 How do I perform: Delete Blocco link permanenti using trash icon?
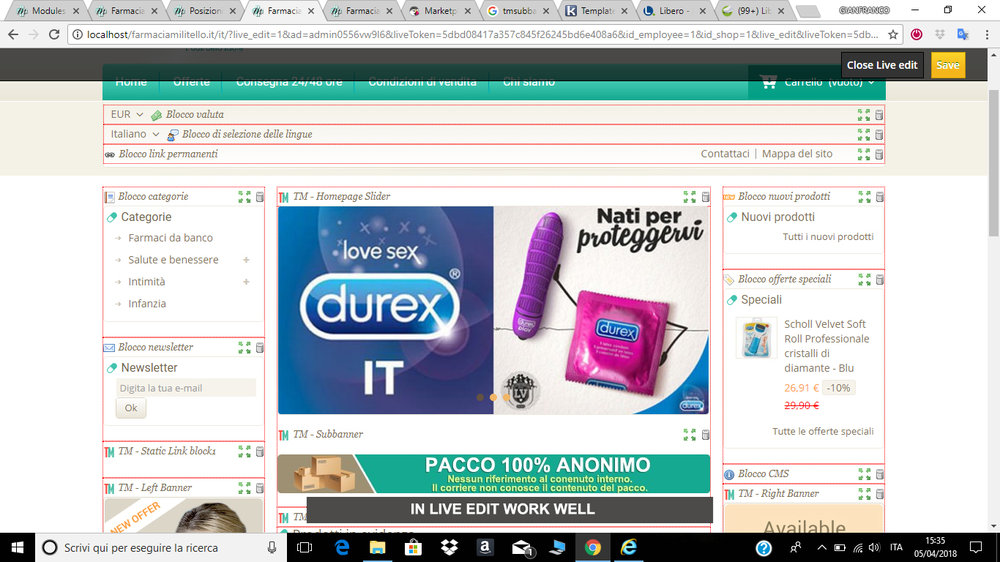point(879,154)
